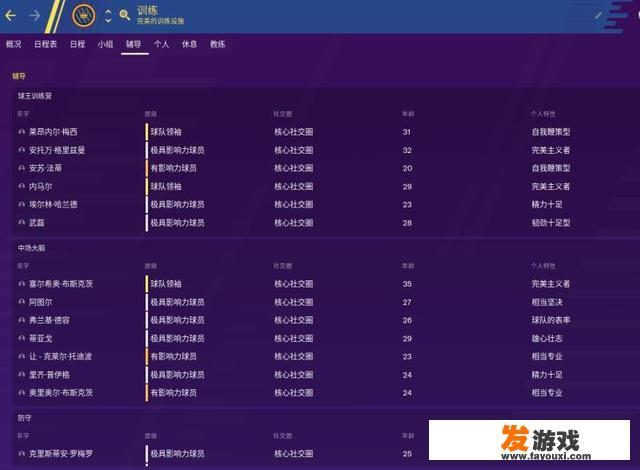
Task: Open 弗兰基·德容 player name link
Action: coord(49,320)
